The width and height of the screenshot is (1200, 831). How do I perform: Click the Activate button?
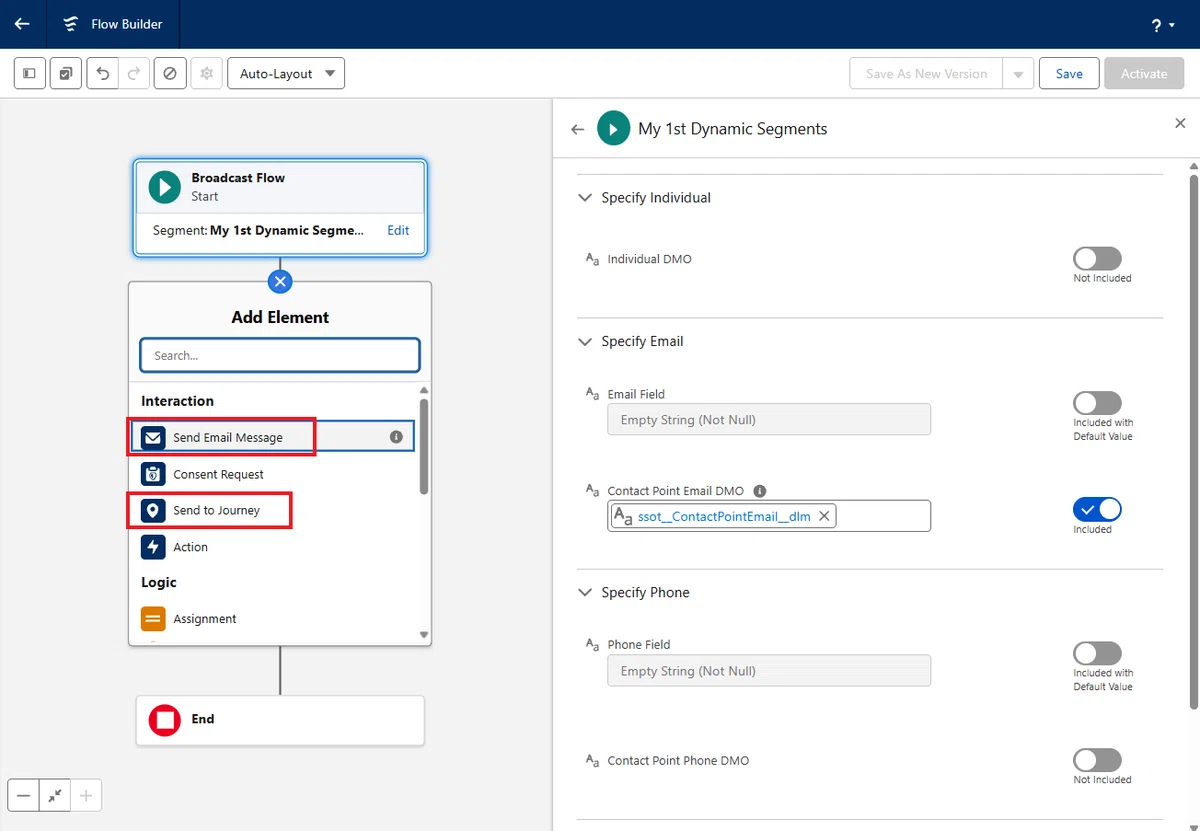(x=1144, y=74)
